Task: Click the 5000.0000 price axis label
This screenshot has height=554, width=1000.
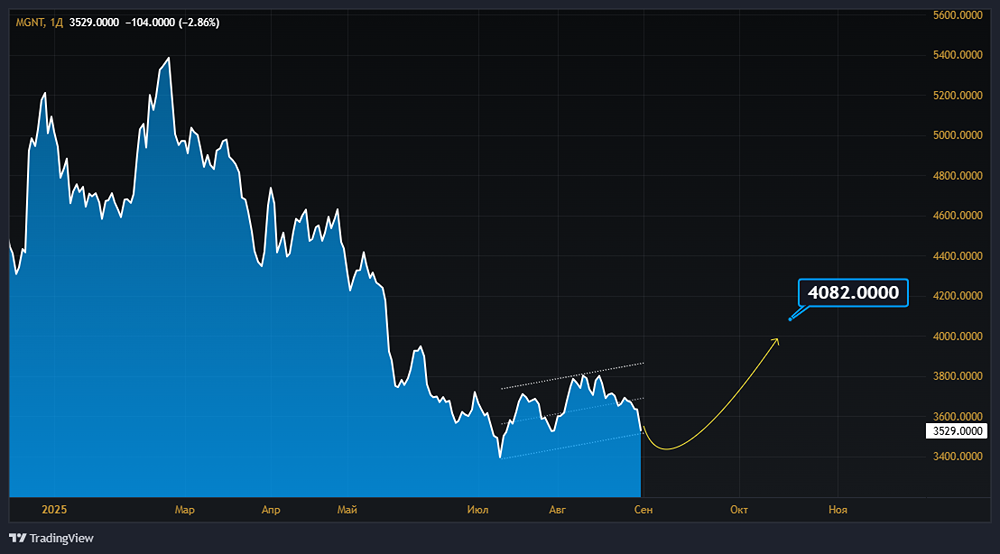Action: [x=957, y=135]
